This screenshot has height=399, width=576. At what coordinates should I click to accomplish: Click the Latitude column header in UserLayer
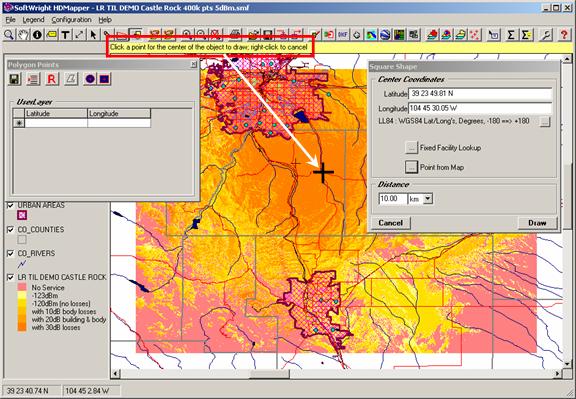[56, 114]
